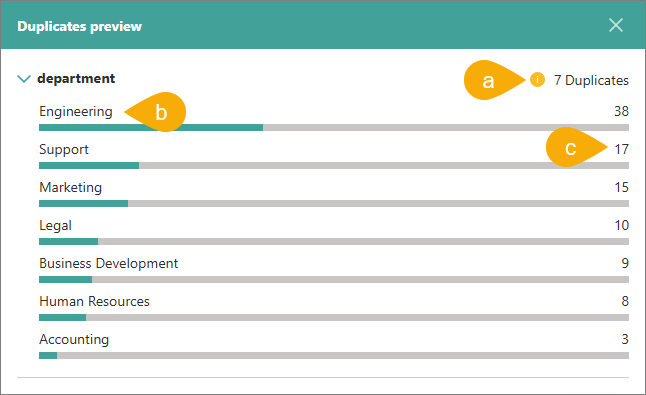Click the Support count 17
The image size is (646, 395).
pyautogui.click(x=622, y=149)
